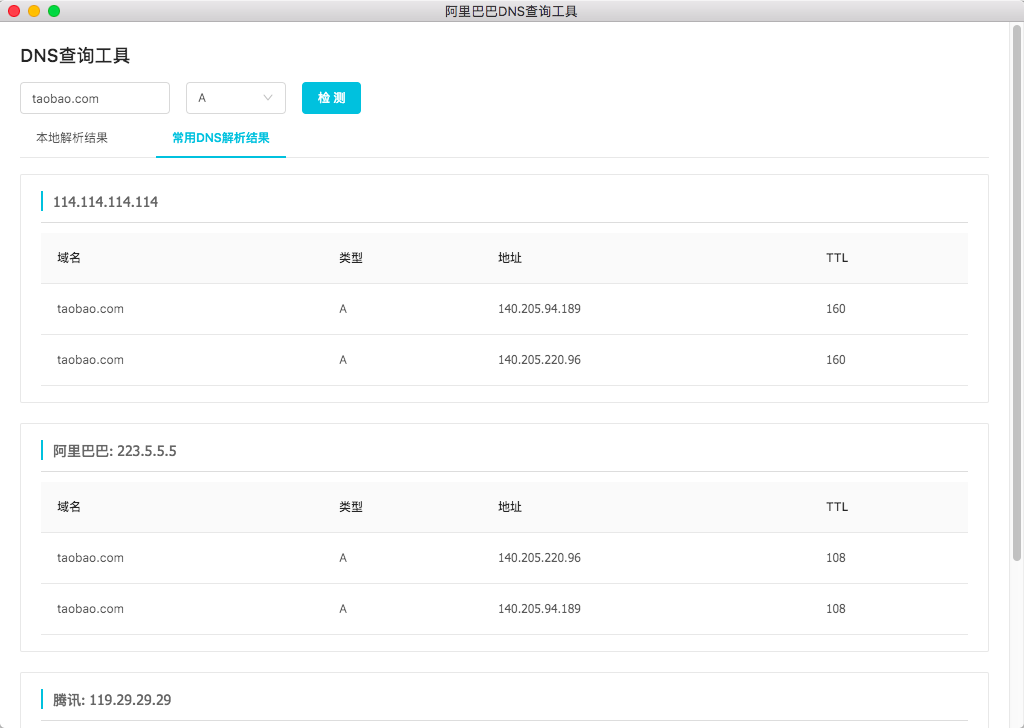Image resolution: width=1024 pixels, height=728 pixels.
Task: Click 地址 header in the 114.114.114.114 table
Action: tap(509, 258)
